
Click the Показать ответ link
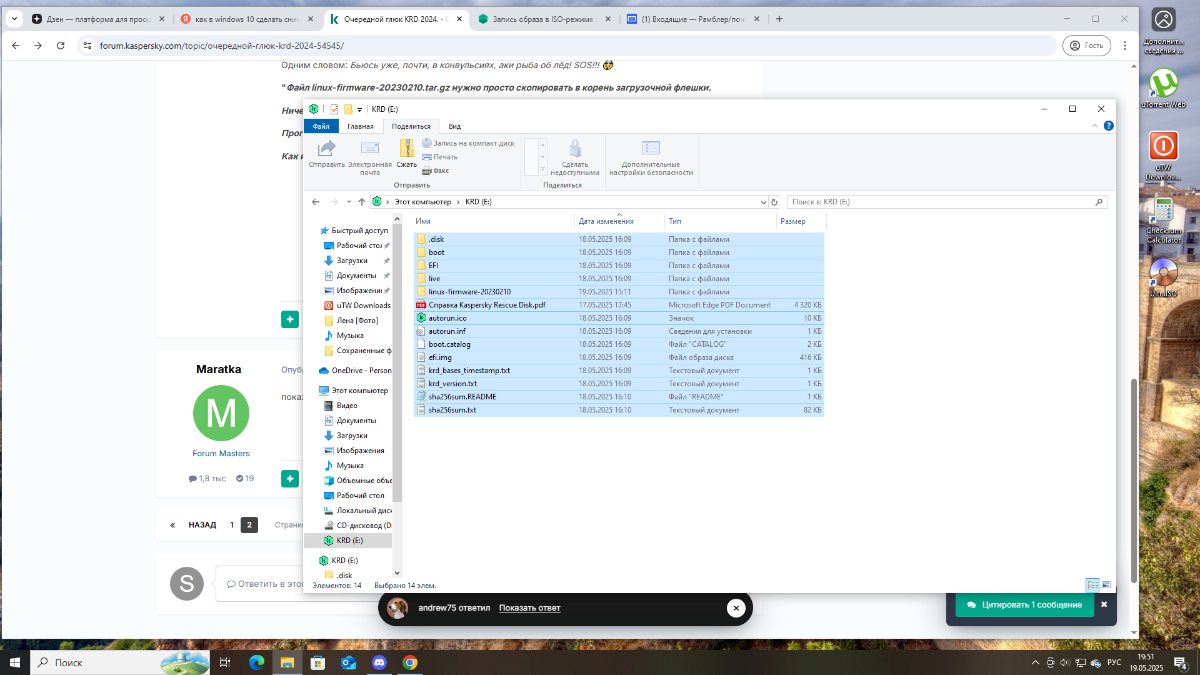pos(529,608)
